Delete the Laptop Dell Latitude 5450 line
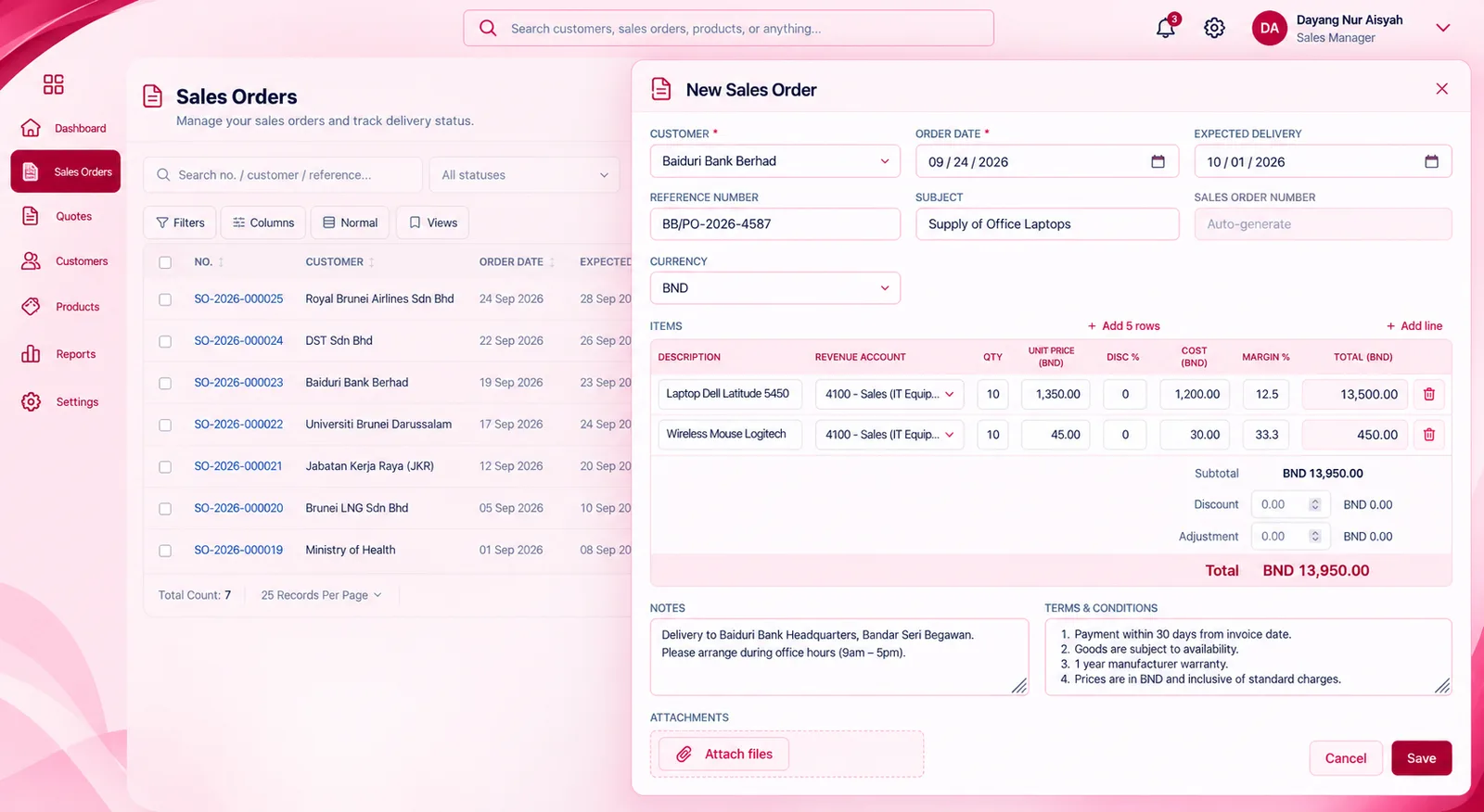 point(1429,394)
